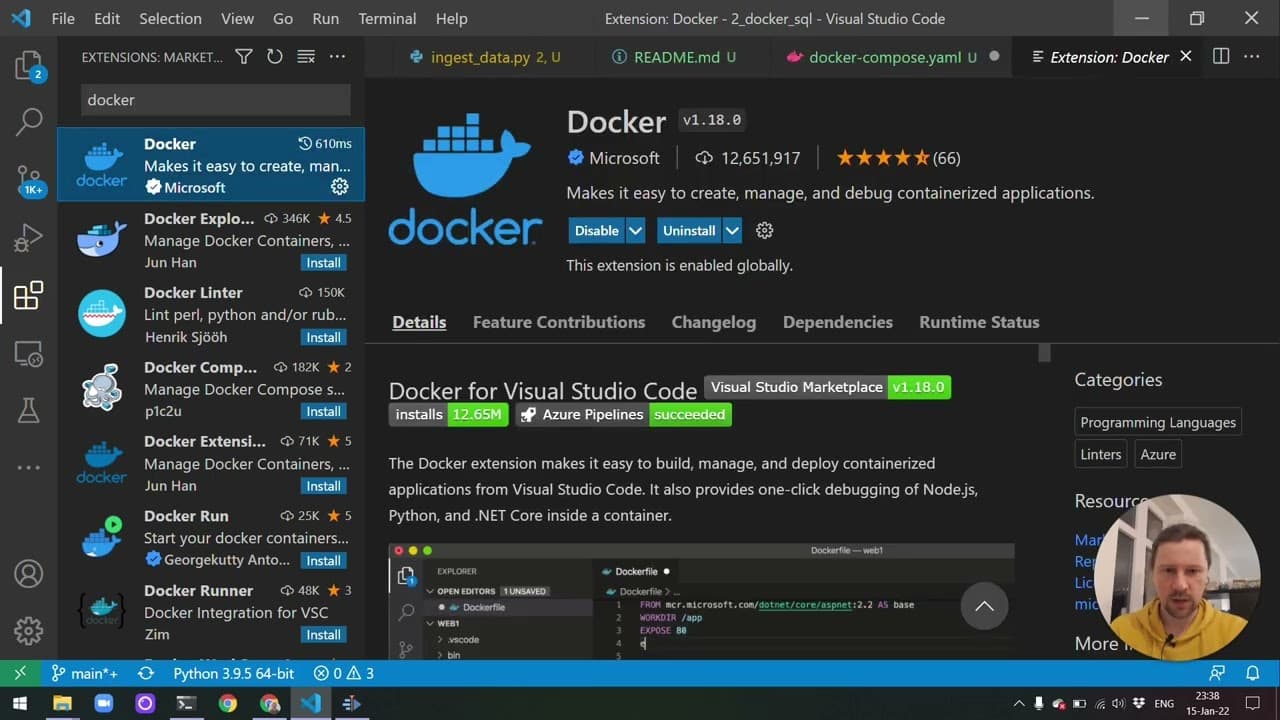Click the remote window status bar icon

(19, 673)
